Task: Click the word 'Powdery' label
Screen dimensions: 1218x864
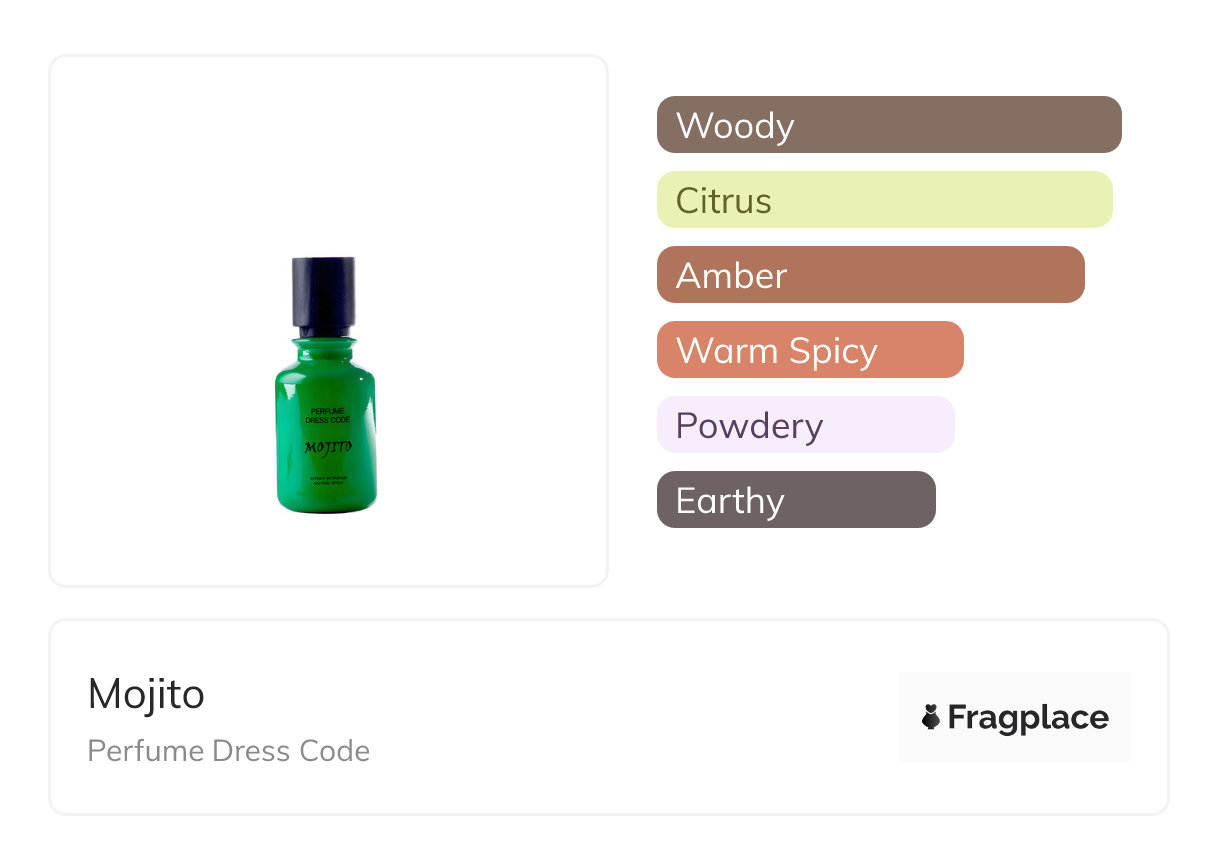Action: 749,426
